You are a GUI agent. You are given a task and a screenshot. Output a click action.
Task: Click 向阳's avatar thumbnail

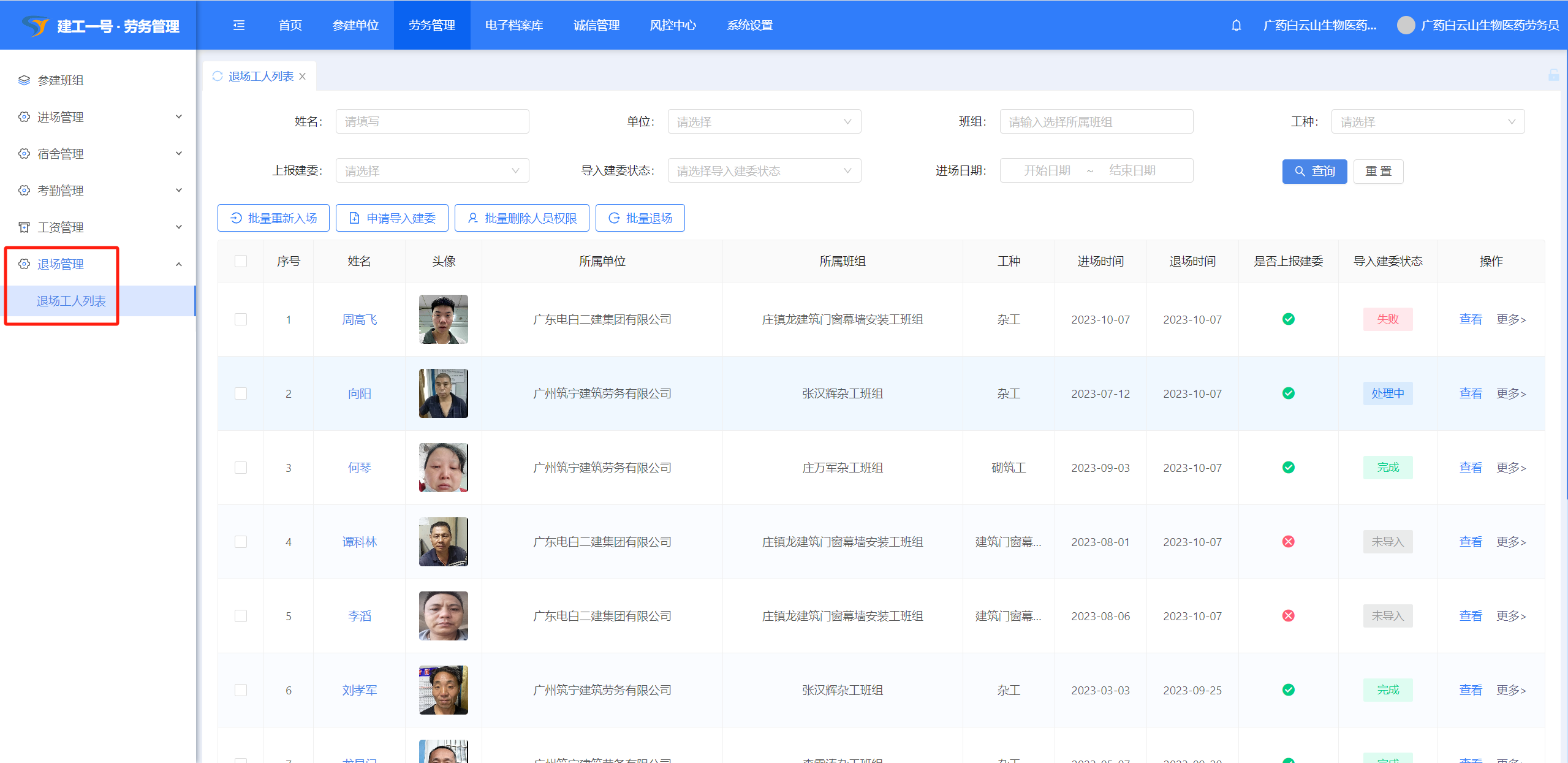[443, 393]
